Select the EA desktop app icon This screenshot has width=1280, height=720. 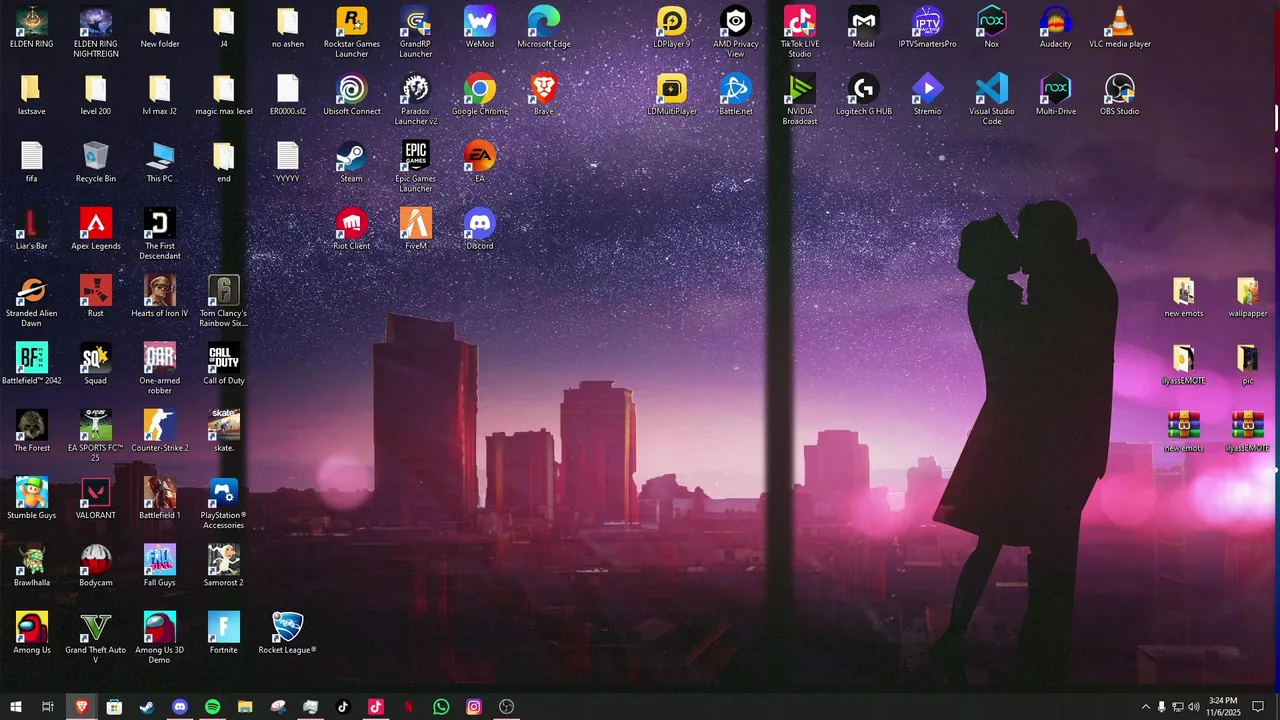click(x=480, y=161)
